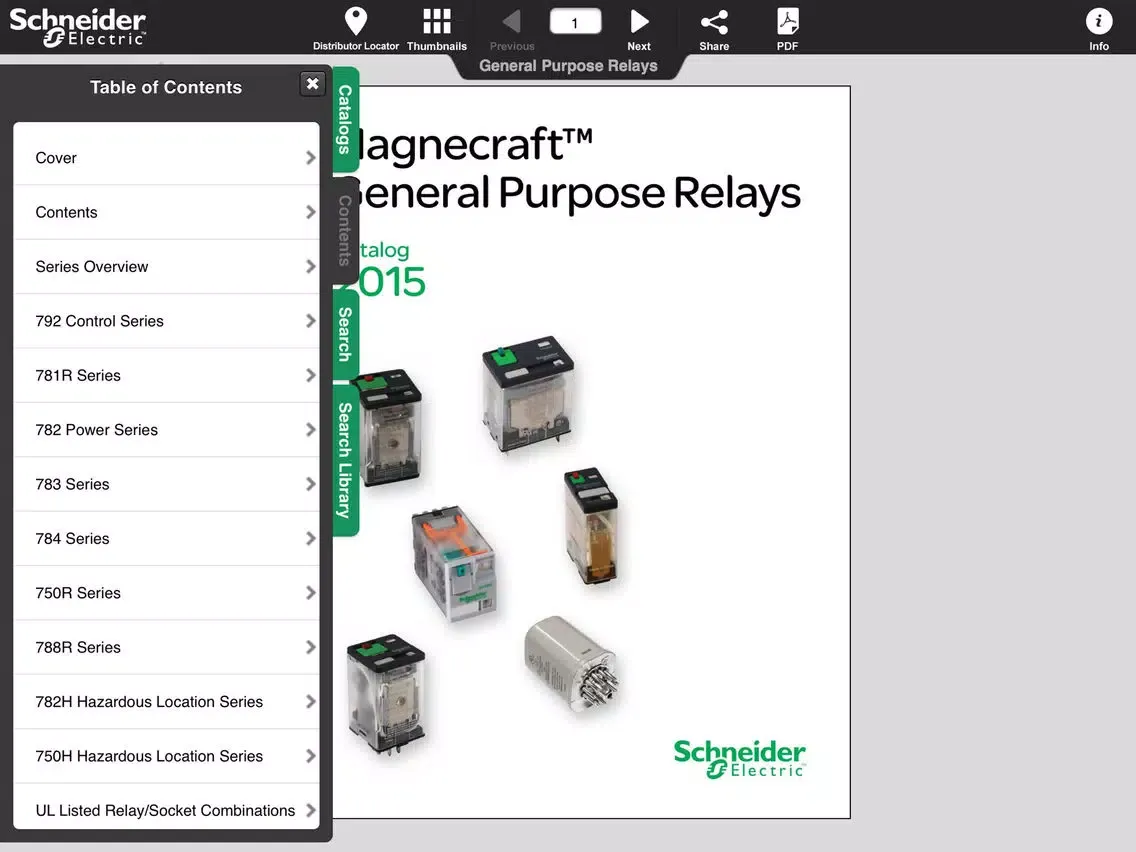This screenshot has width=1136, height=852.
Task: Click chevron on the Contents row
Action: coord(311,212)
